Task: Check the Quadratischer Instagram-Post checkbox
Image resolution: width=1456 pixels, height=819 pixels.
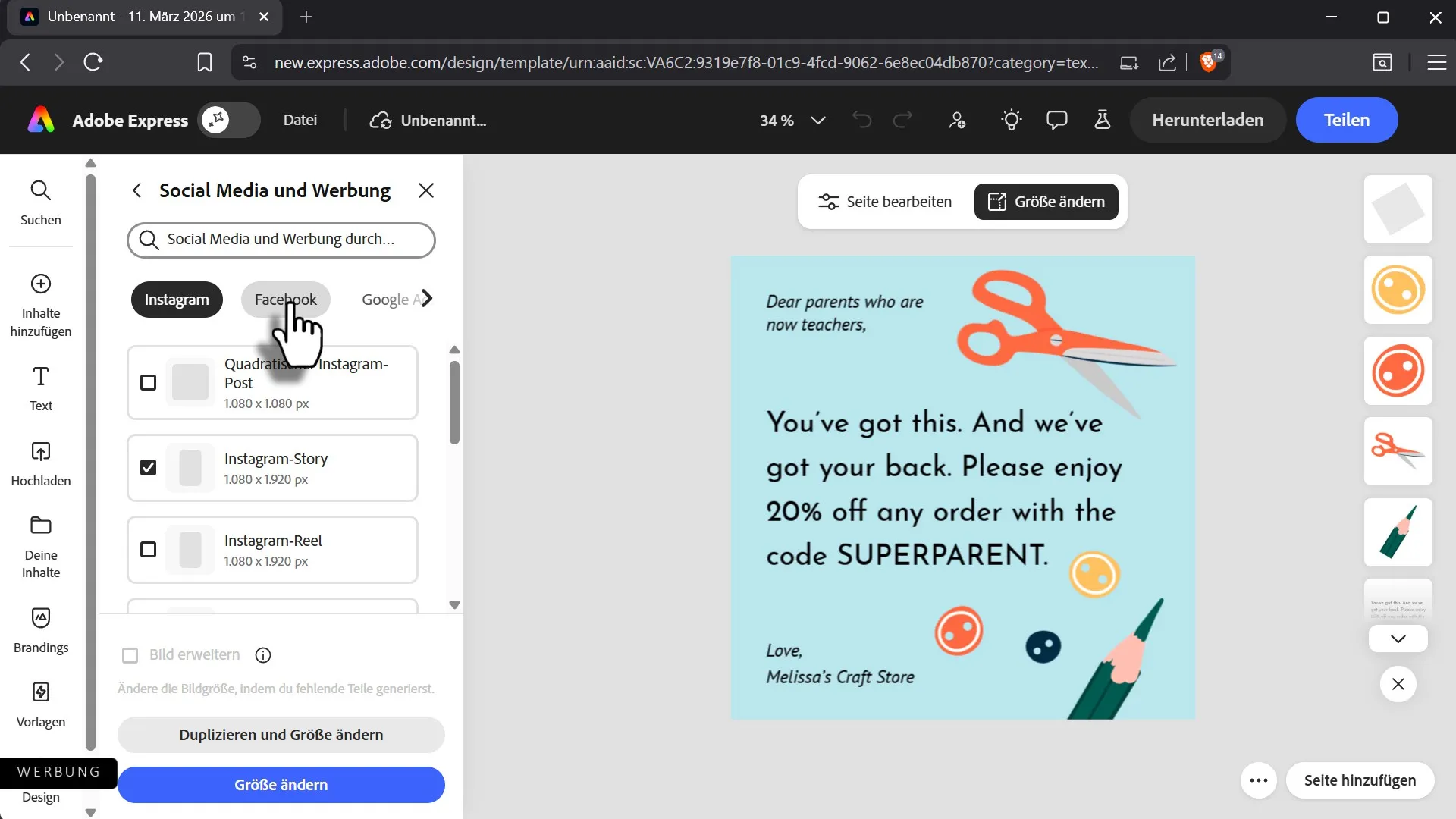Action: pos(149,383)
